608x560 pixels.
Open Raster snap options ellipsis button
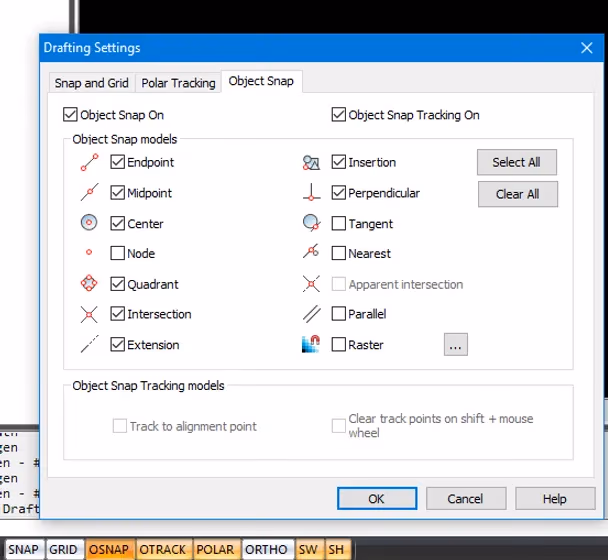click(456, 344)
